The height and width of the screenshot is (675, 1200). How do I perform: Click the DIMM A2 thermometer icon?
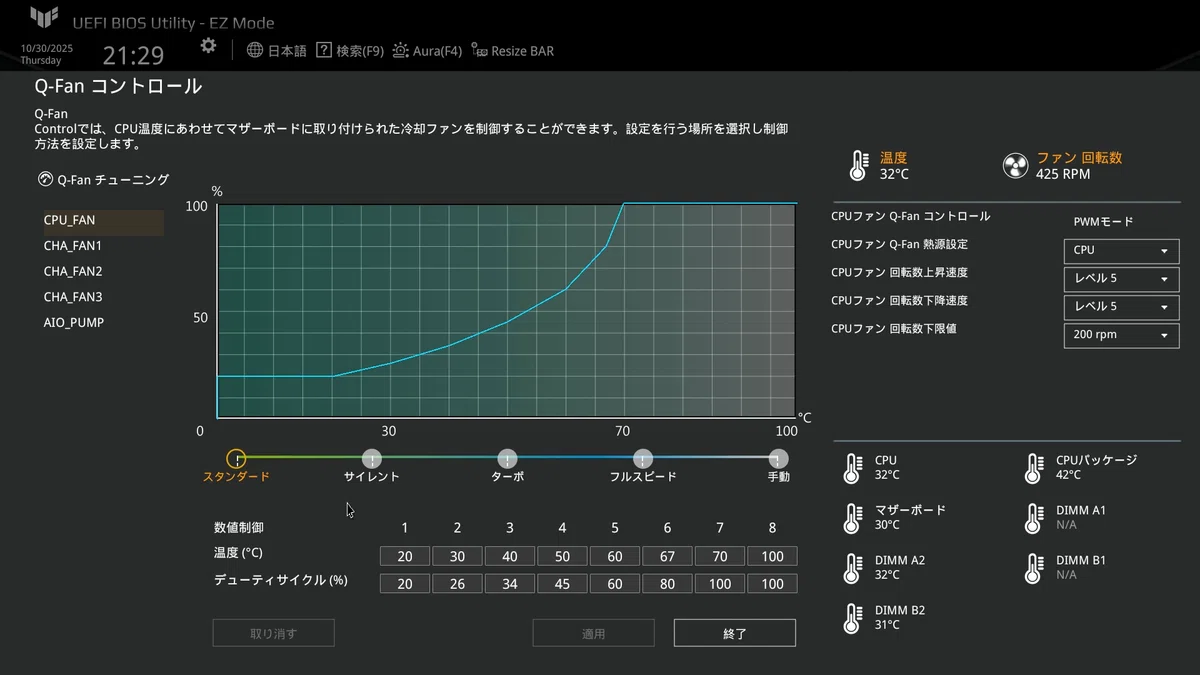coord(852,568)
